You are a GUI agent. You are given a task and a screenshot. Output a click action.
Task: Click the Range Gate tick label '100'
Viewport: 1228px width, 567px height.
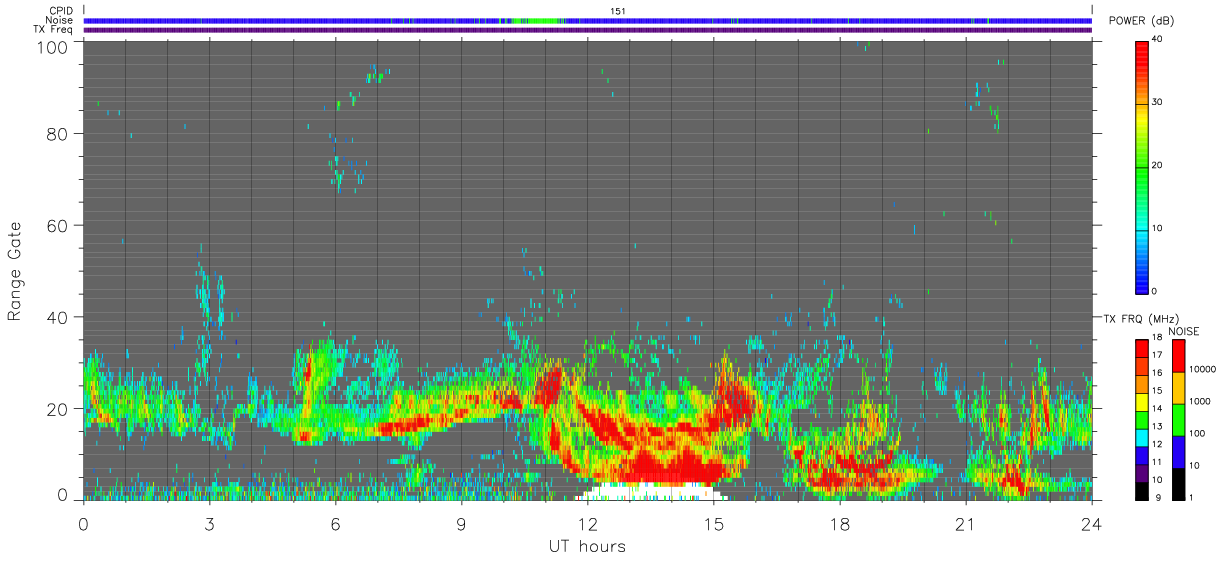click(x=52, y=46)
